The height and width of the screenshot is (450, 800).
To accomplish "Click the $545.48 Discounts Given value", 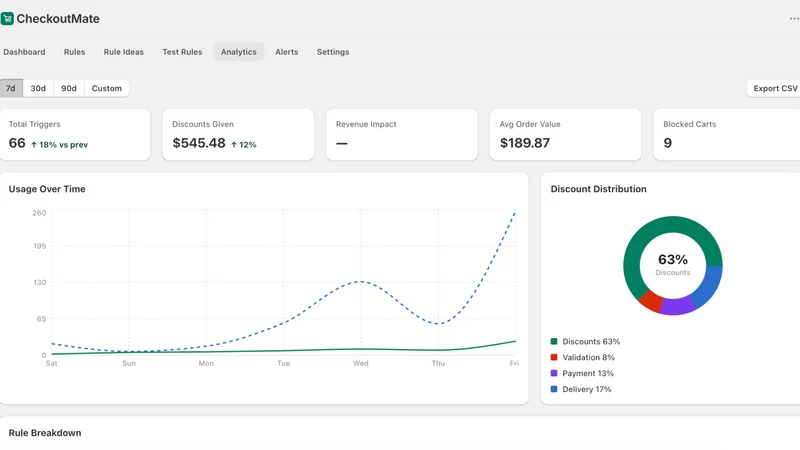I will pyautogui.click(x=199, y=143).
